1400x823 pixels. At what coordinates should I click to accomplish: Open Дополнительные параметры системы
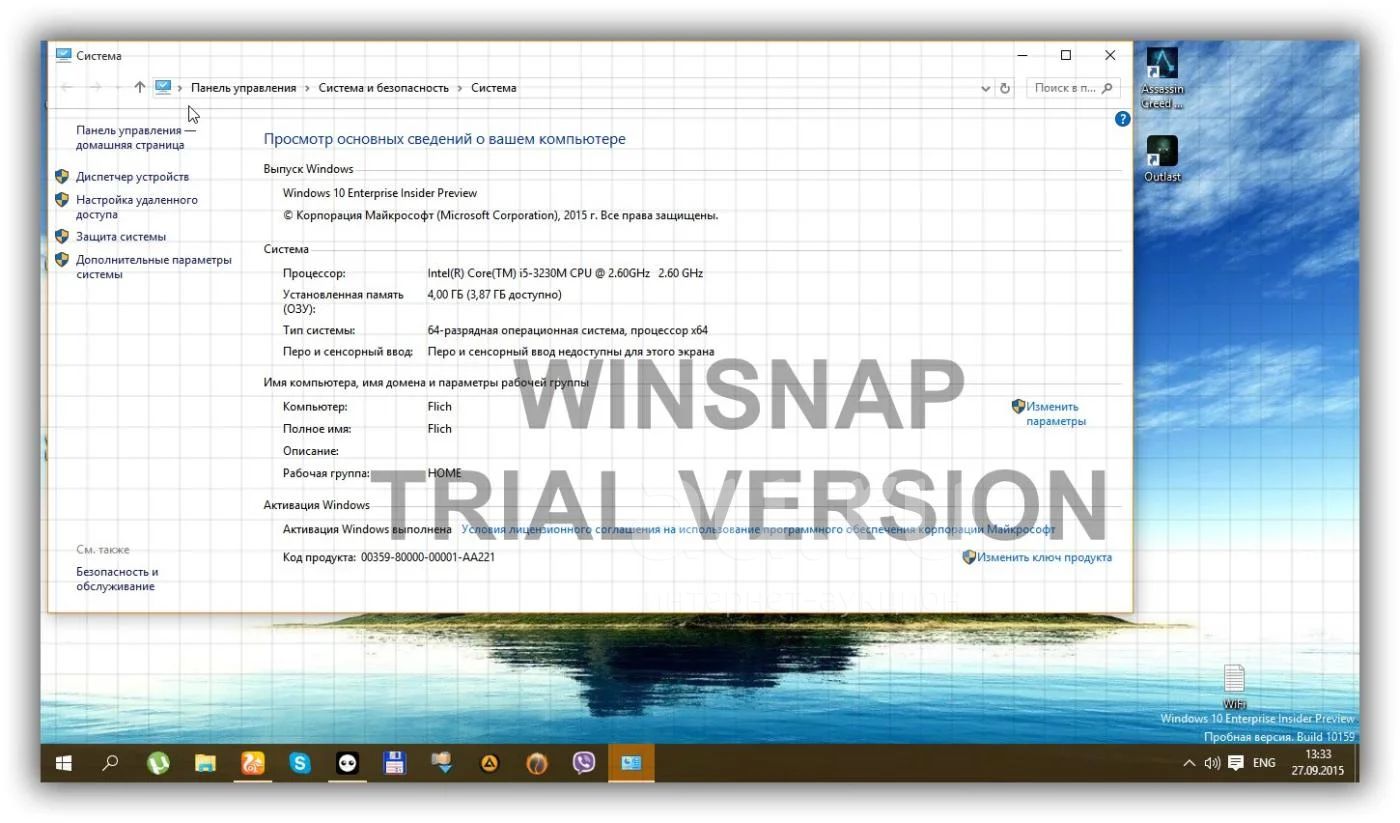[x=154, y=267]
